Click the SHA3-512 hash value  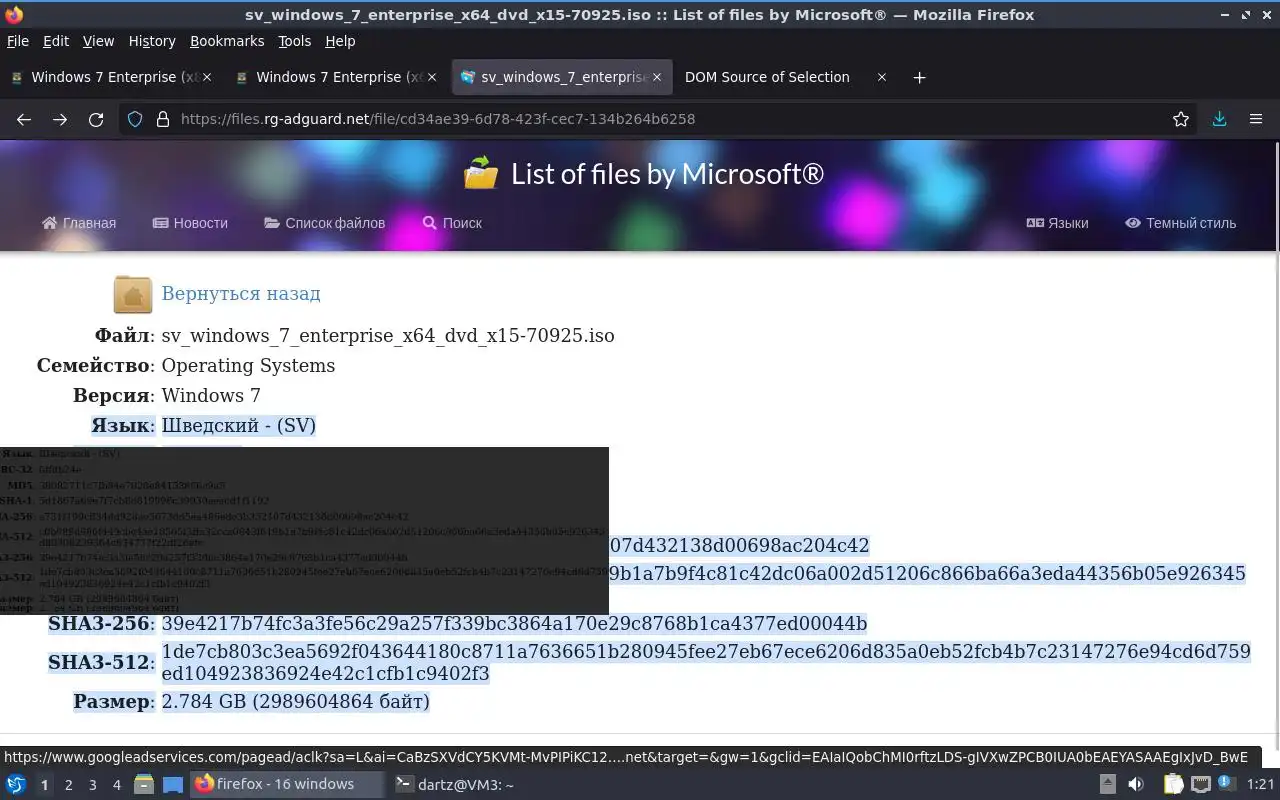point(706,663)
